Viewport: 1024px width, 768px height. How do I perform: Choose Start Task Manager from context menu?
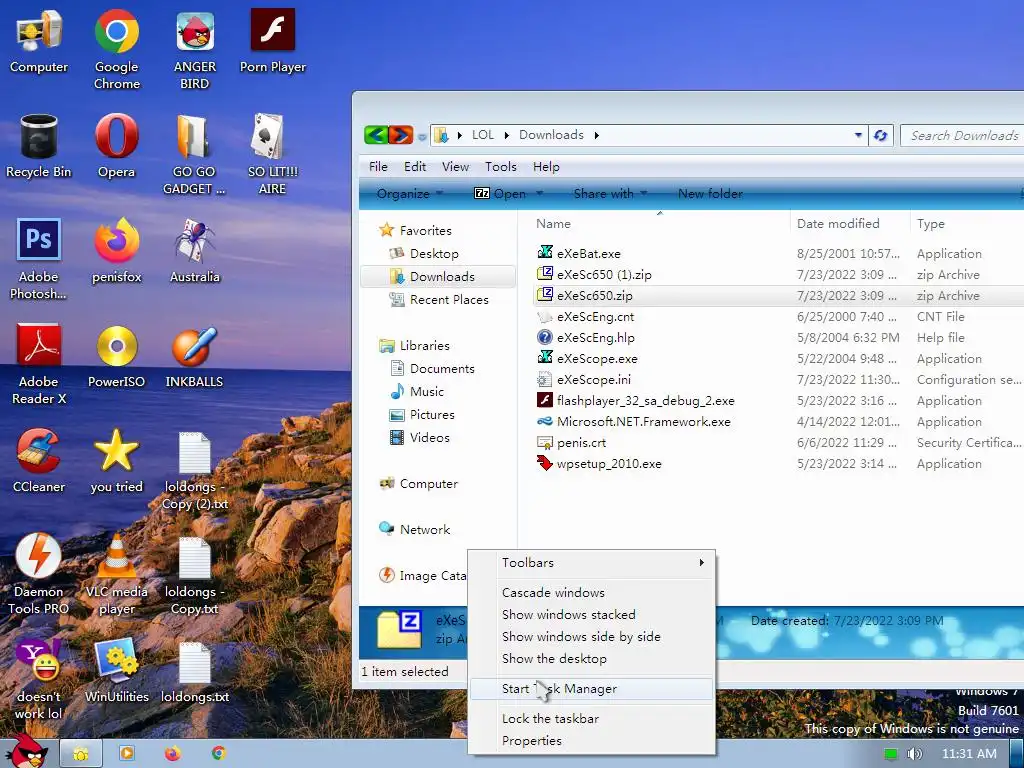pyautogui.click(x=592, y=688)
